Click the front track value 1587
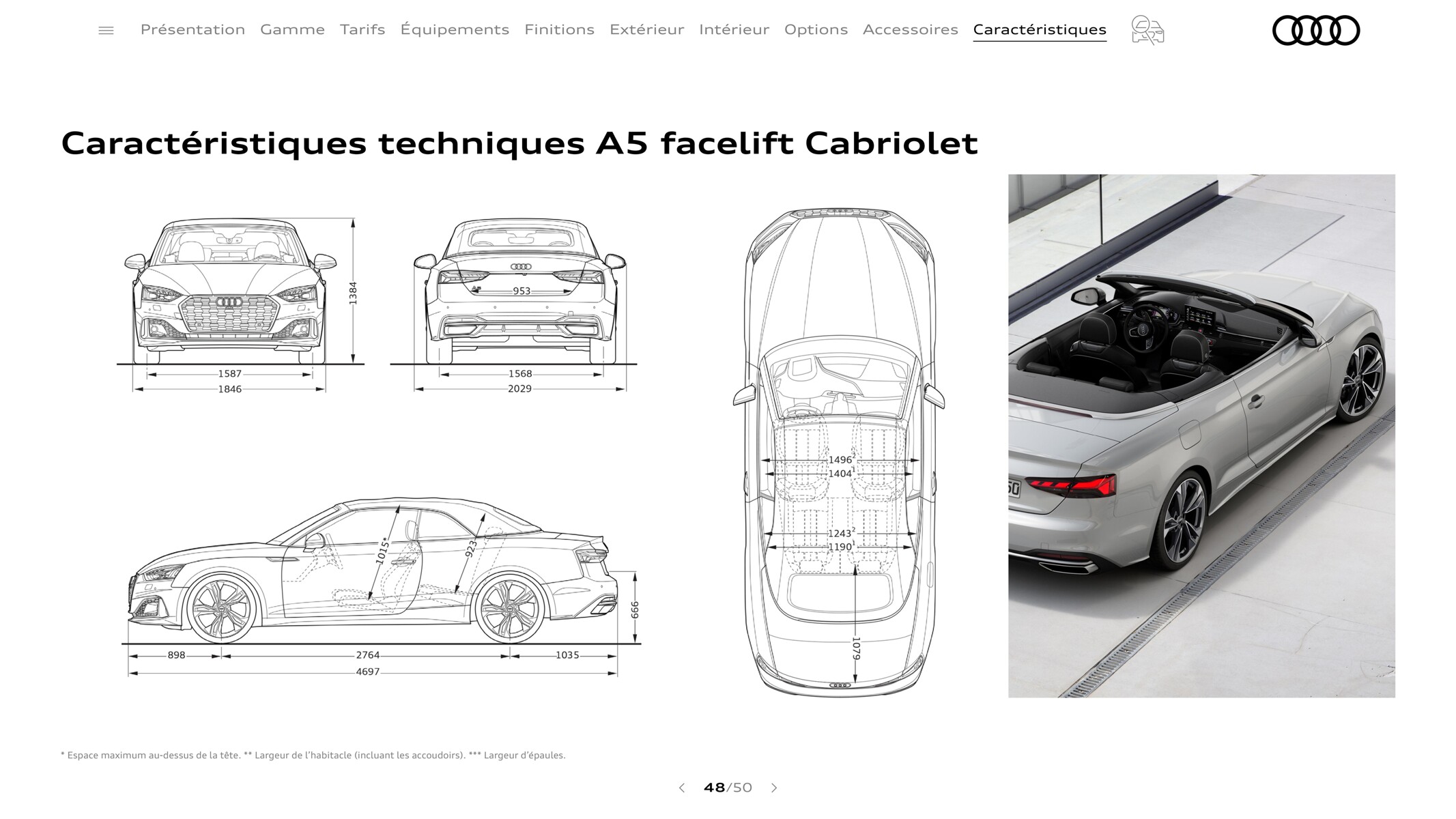Viewport: 1456px width, 819px height. [x=229, y=373]
